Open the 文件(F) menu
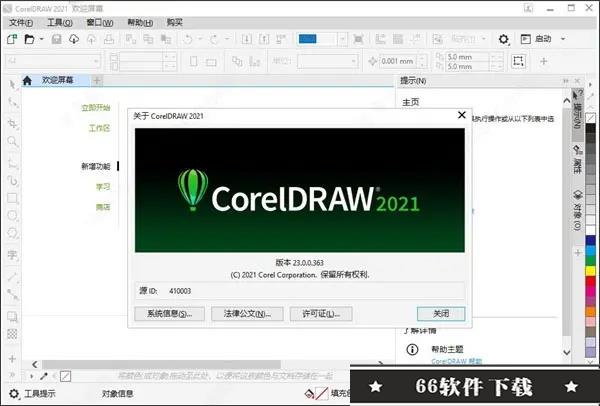This screenshot has width=600, height=406. coord(21,23)
